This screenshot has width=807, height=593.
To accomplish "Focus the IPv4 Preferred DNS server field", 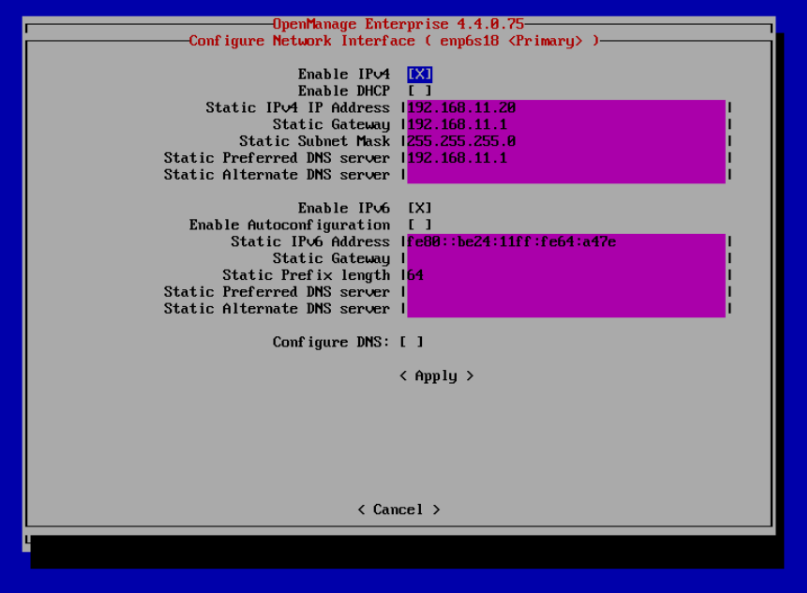I will coord(566,158).
